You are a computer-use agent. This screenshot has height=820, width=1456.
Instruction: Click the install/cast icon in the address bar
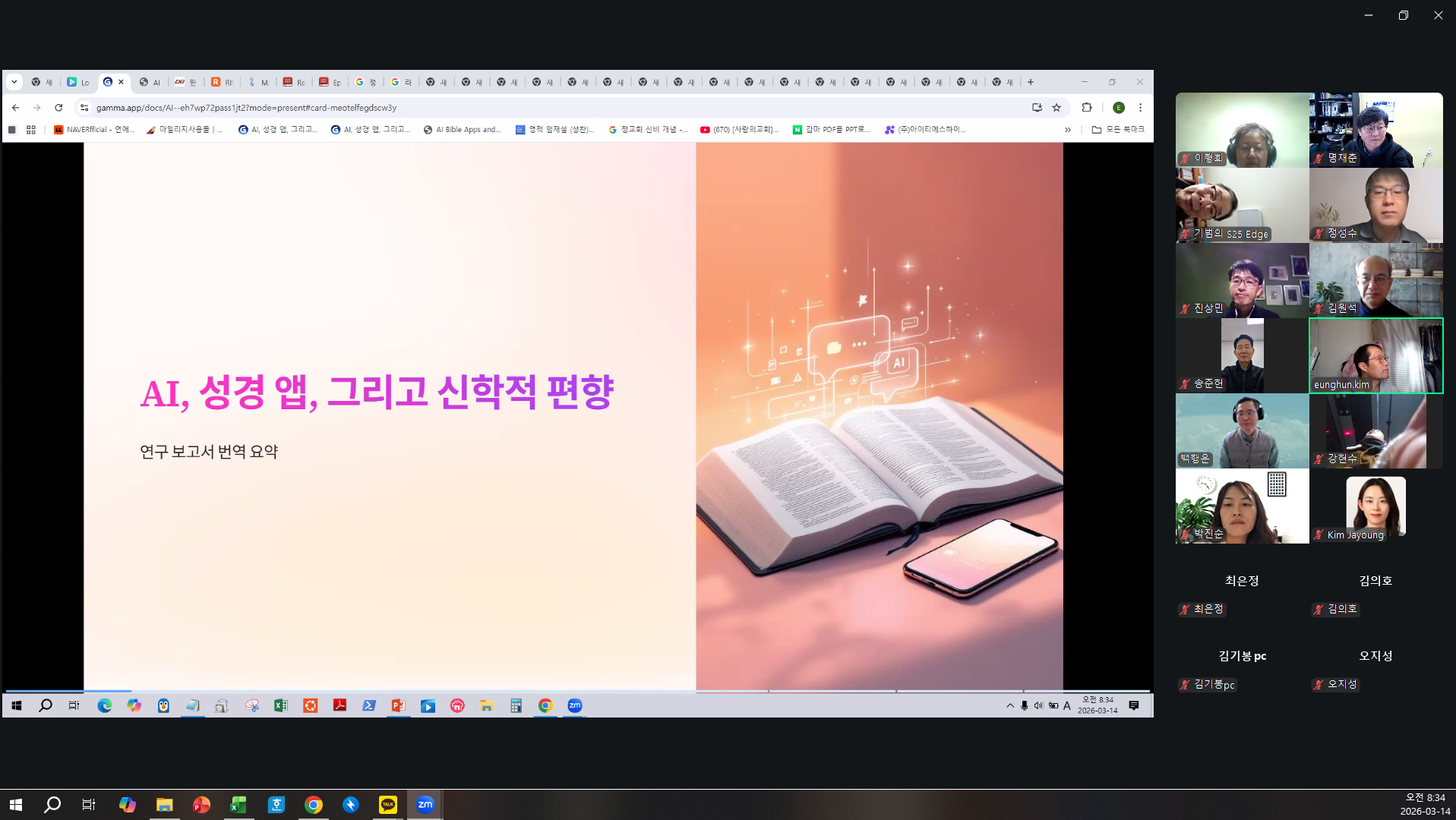[x=1037, y=108]
